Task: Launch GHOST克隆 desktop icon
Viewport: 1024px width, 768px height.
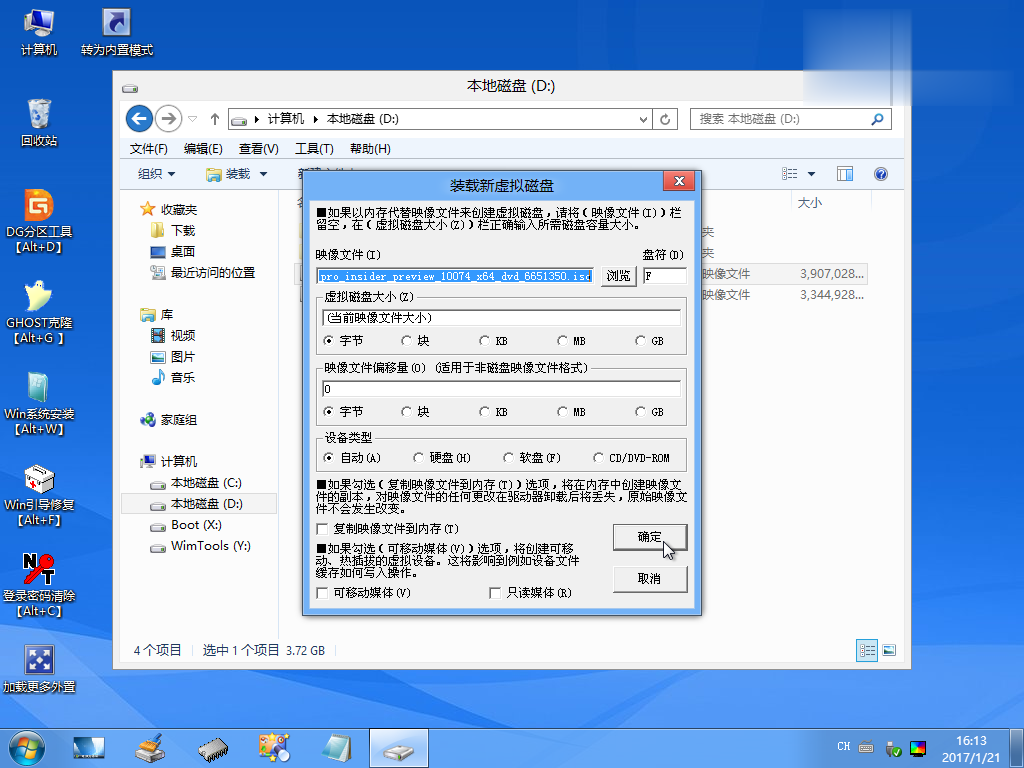Action: [x=39, y=312]
